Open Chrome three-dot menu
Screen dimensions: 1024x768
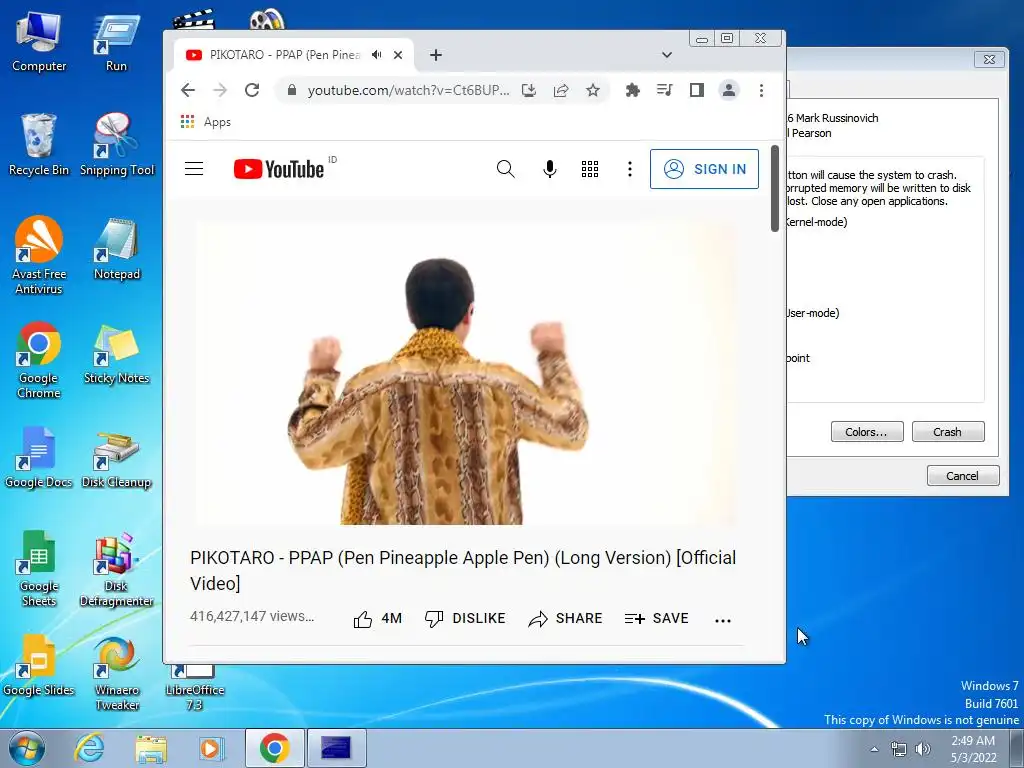[761, 90]
